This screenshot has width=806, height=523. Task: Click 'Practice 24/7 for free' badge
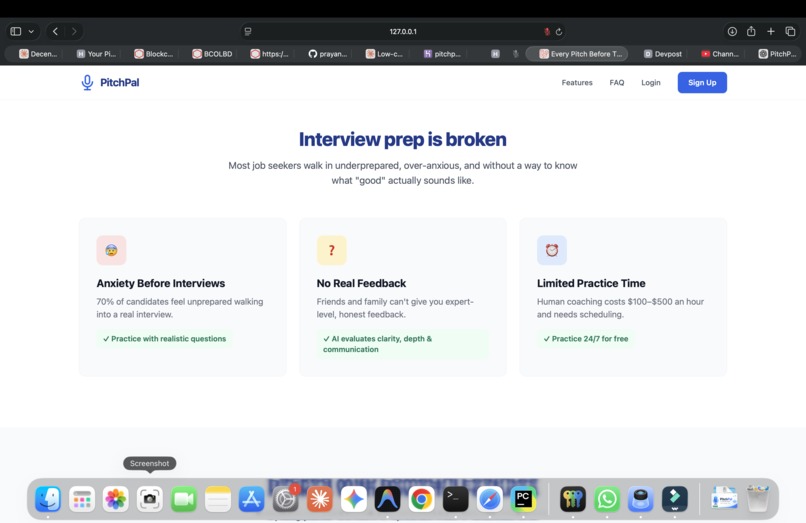[586, 339]
